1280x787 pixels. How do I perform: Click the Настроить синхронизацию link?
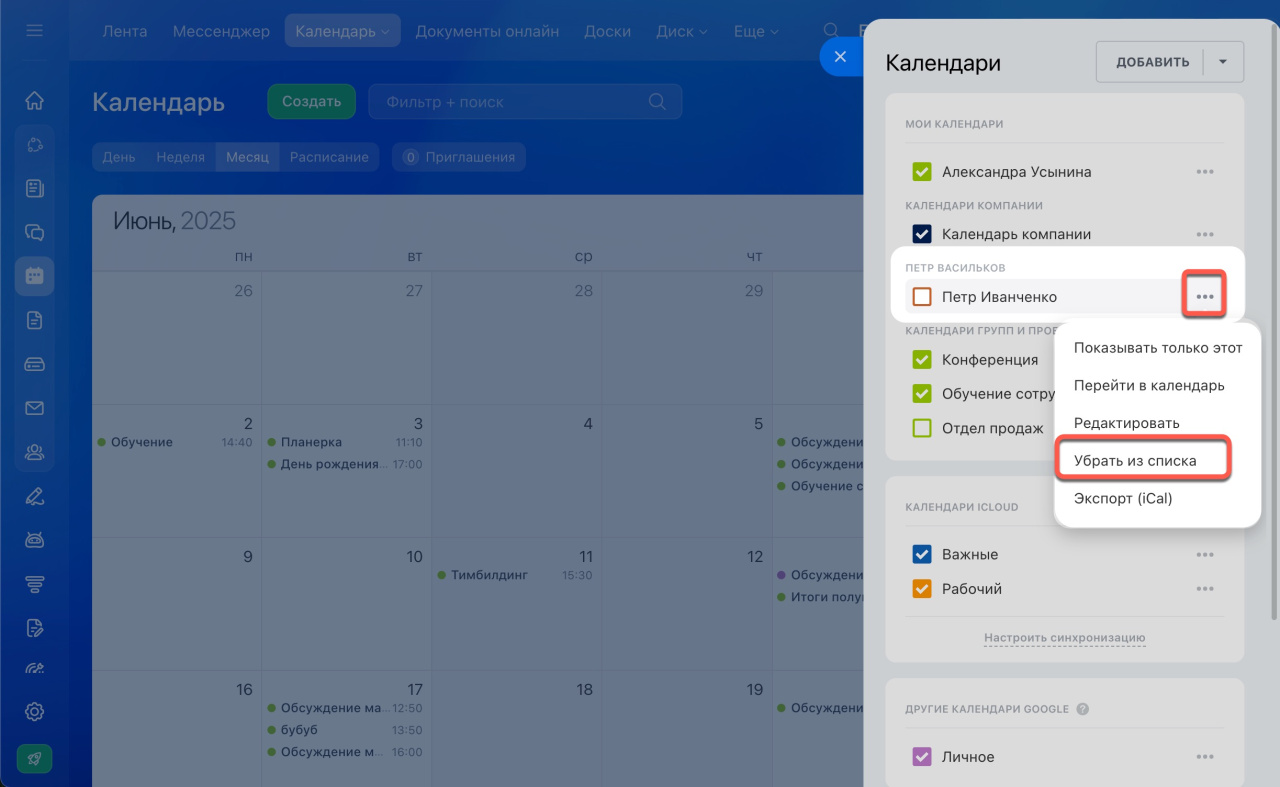pos(1064,638)
